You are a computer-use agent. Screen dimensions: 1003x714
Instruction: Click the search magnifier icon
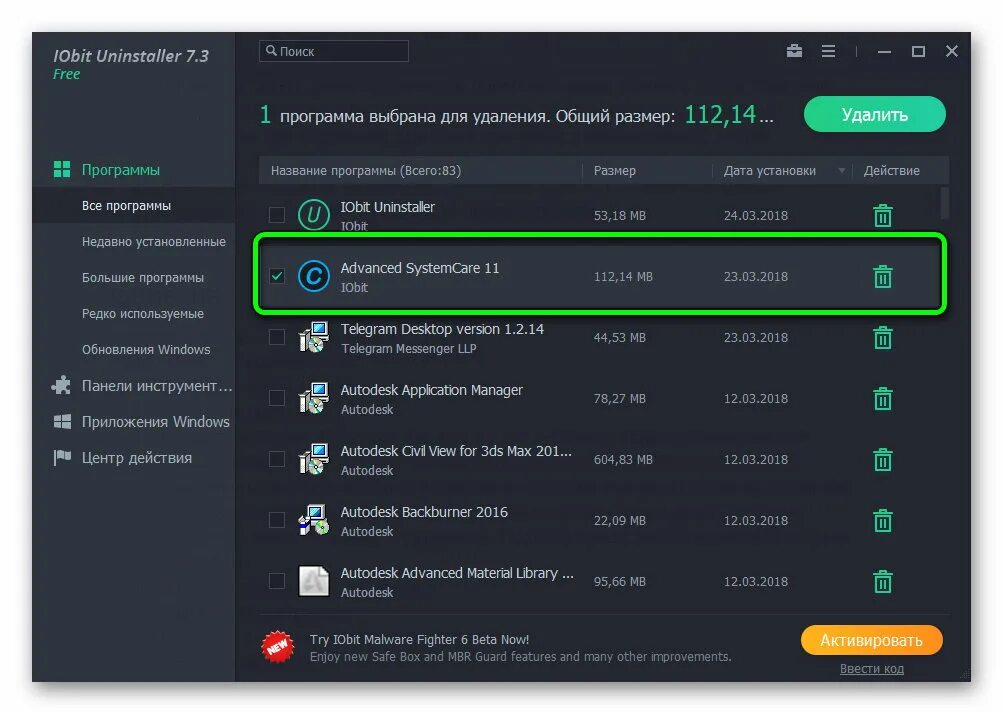[x=271, y=51]
